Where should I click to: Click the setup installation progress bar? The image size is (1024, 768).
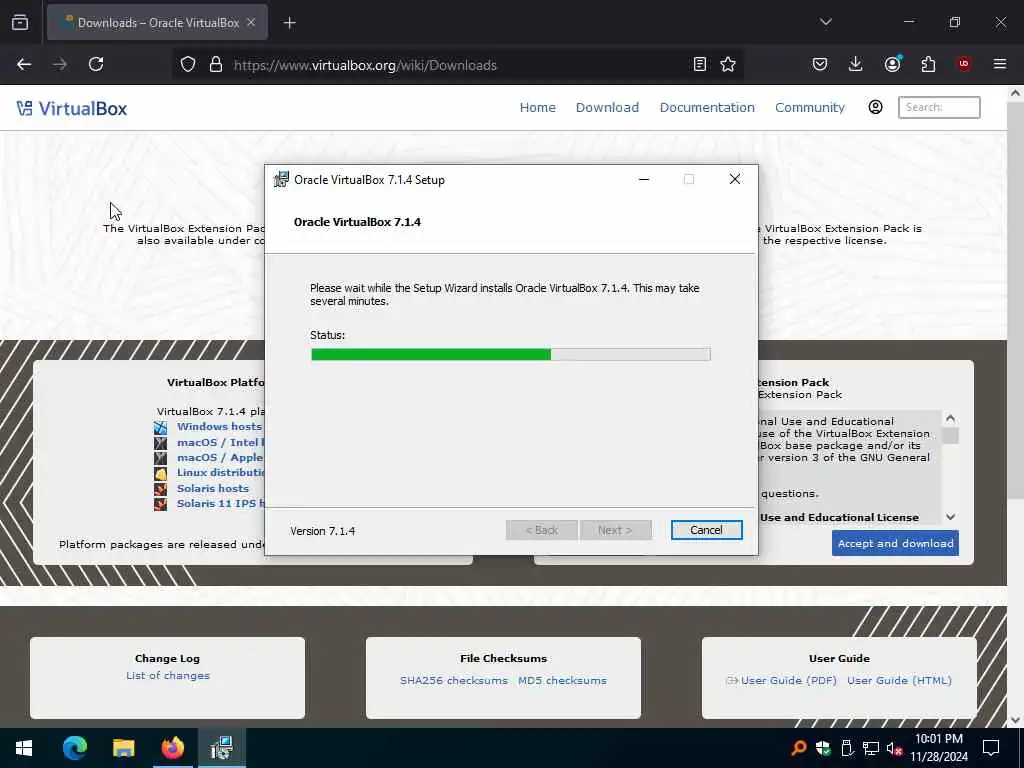tap(511, 354)
